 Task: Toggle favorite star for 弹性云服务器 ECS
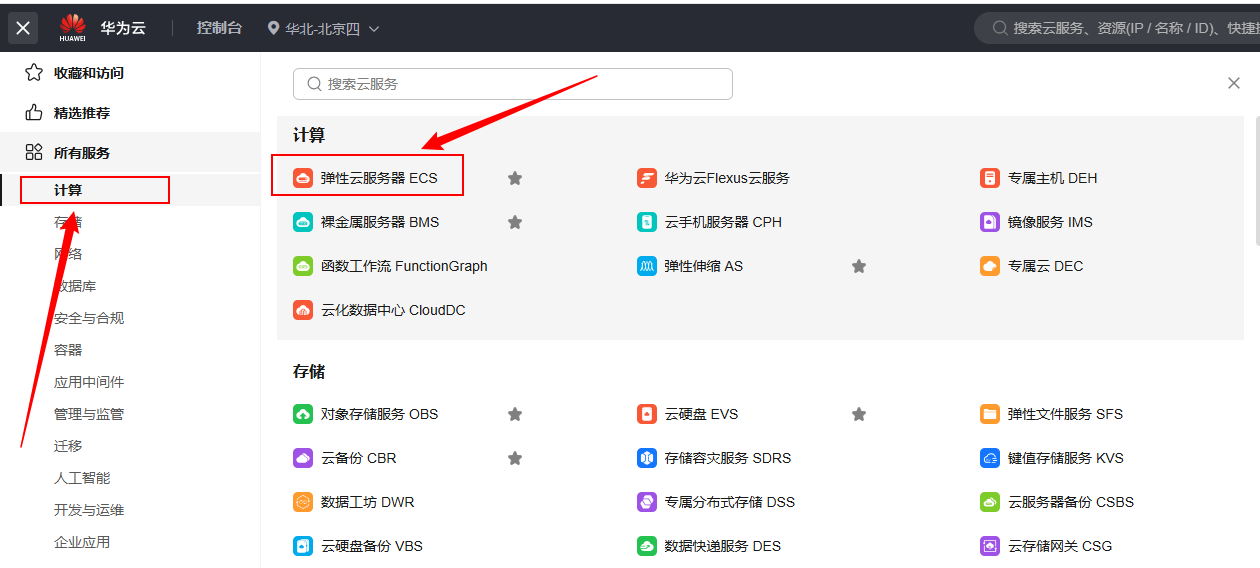515,178
